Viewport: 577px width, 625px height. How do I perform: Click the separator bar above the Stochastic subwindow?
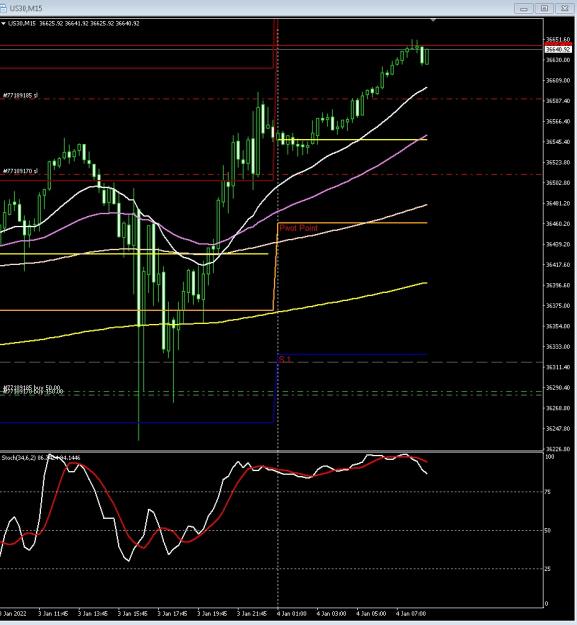272,451
